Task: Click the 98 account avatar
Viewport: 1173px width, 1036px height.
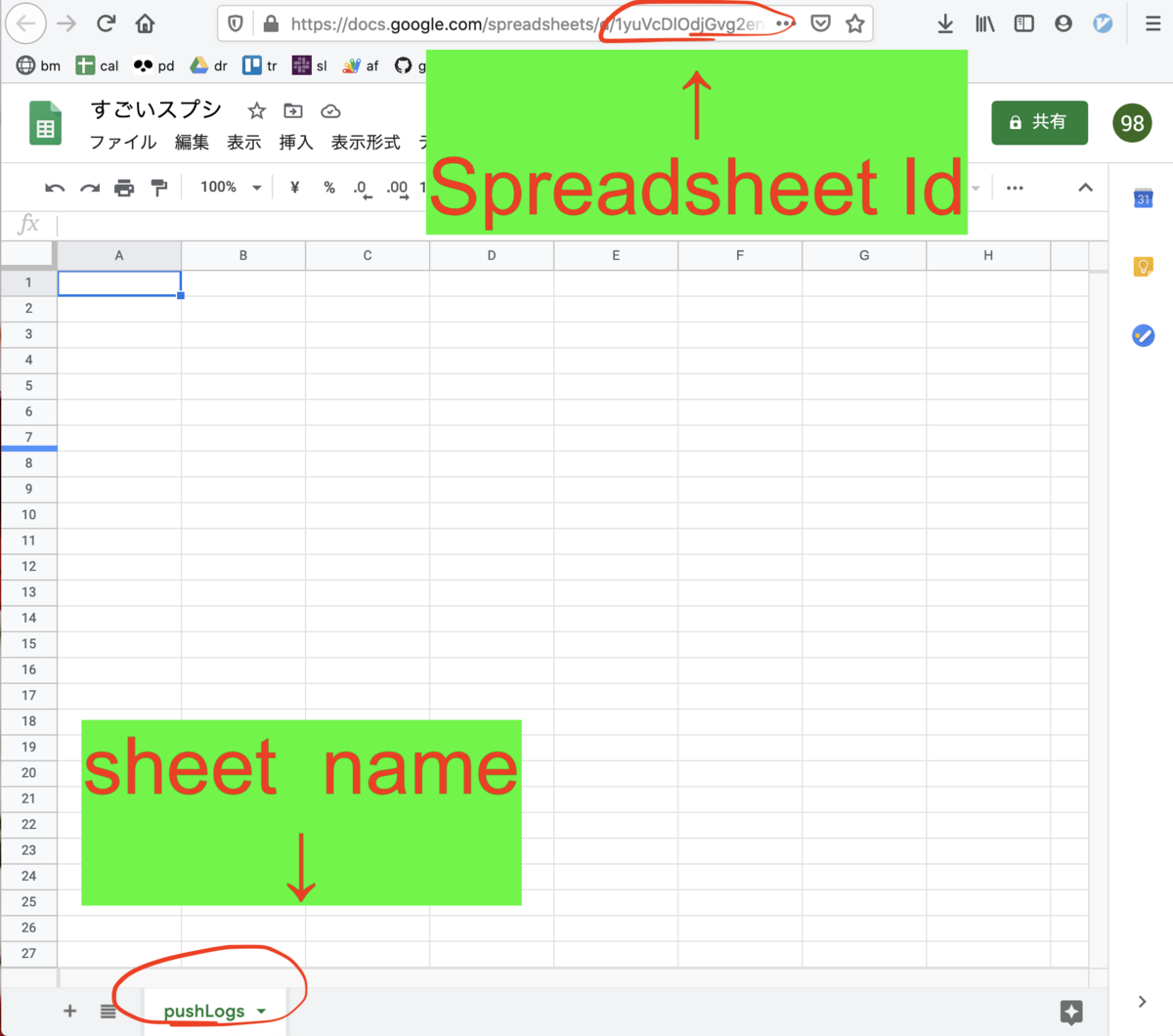Action: tap(1131, 123)
